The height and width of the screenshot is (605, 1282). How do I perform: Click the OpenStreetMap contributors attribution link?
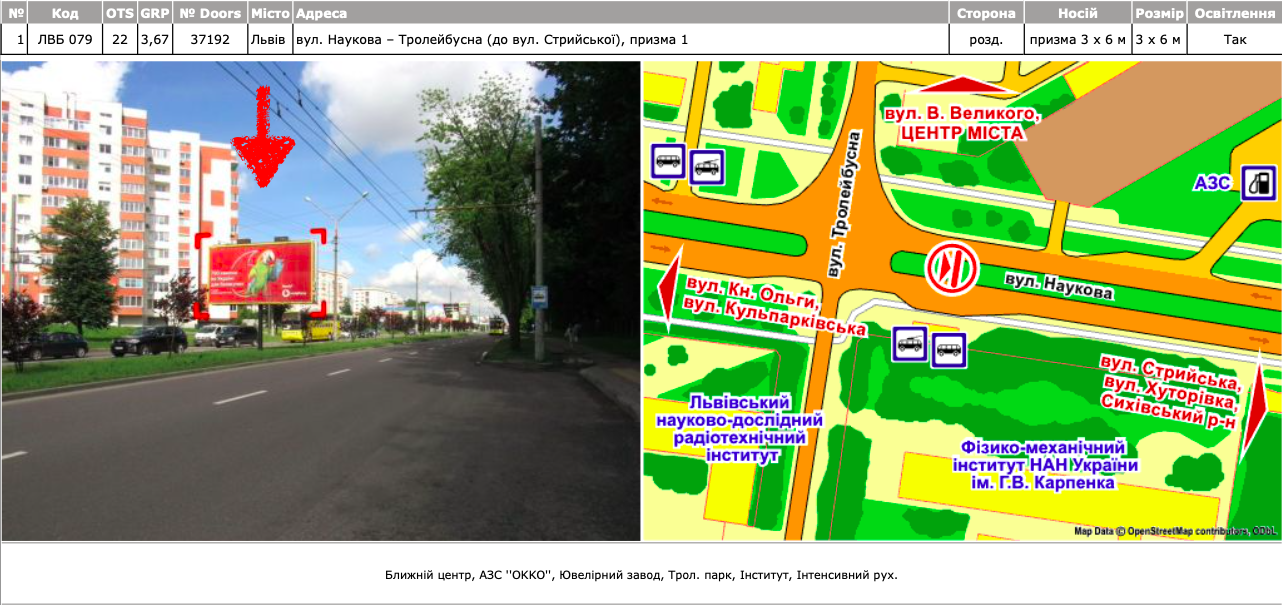(x=1187, y=531)
